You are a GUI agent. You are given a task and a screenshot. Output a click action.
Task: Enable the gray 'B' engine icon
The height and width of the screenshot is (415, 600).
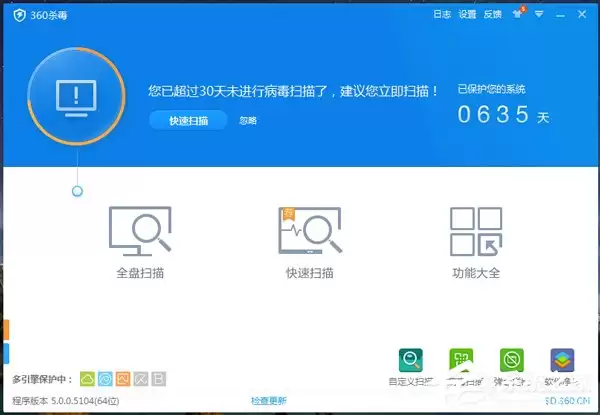pyautogui.click(x=159, y=379)
